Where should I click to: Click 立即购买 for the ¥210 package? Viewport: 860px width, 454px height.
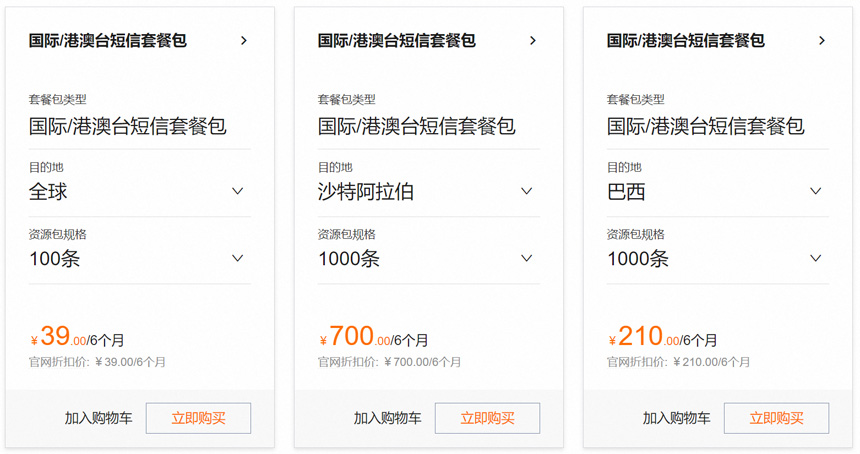[776, 418]
